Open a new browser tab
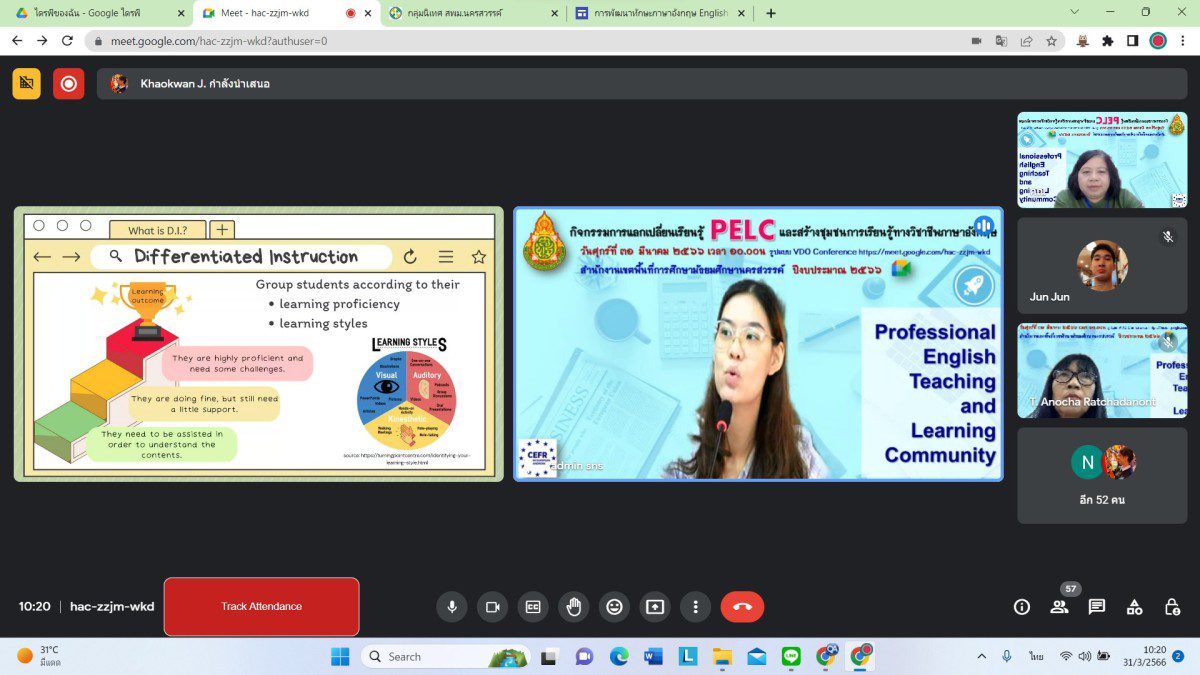This screenshot has height=675, width=1200. (771, 13)
